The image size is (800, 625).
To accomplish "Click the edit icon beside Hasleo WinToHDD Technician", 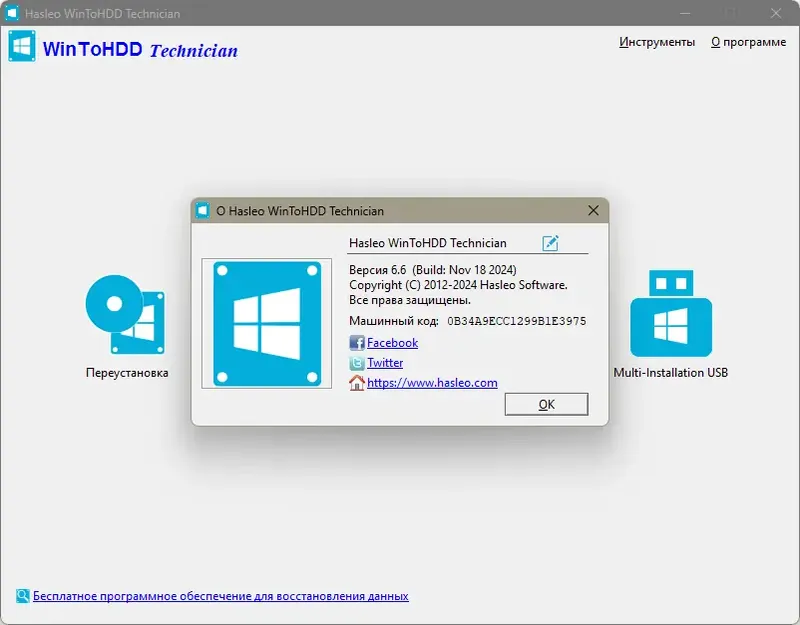I will point(547,243).
